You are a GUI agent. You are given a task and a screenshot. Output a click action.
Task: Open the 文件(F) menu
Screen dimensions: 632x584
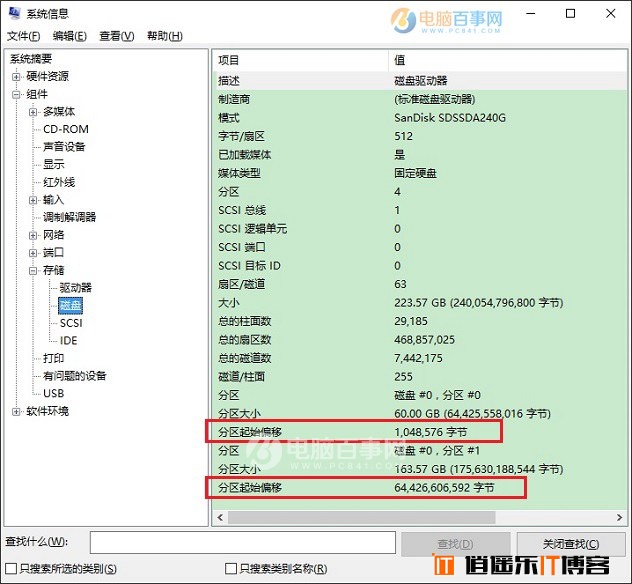coord(23,36)
